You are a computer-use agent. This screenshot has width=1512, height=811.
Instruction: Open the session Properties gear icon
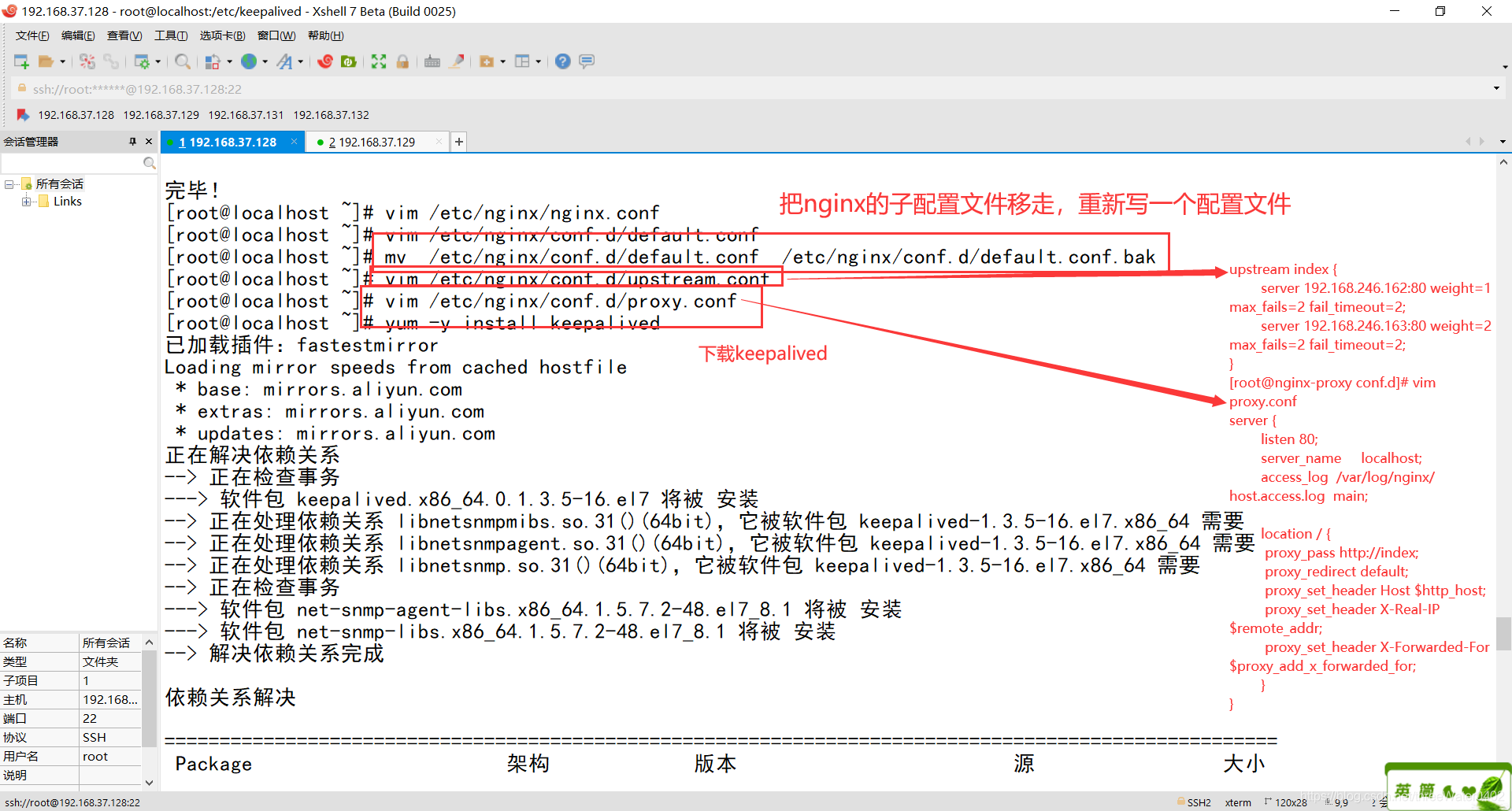[142, 61]
